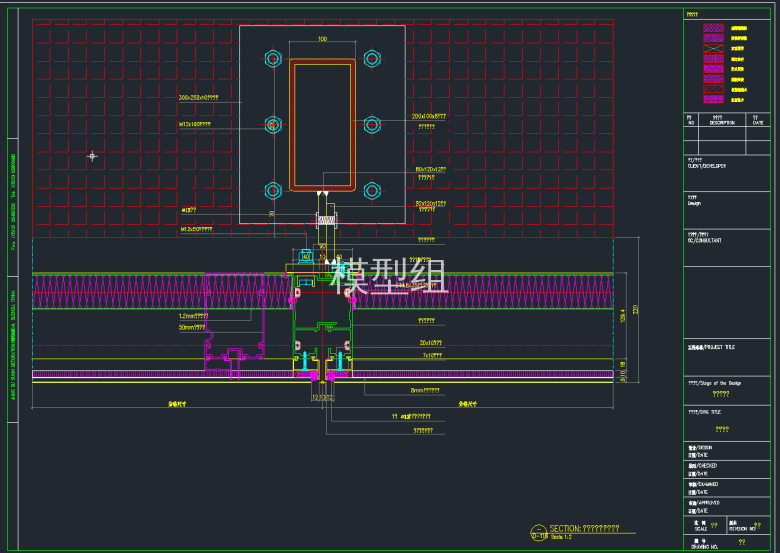Select the bottom-left anchor bolt symbol
Screen dimensions: 780x553
pos(273,190)
